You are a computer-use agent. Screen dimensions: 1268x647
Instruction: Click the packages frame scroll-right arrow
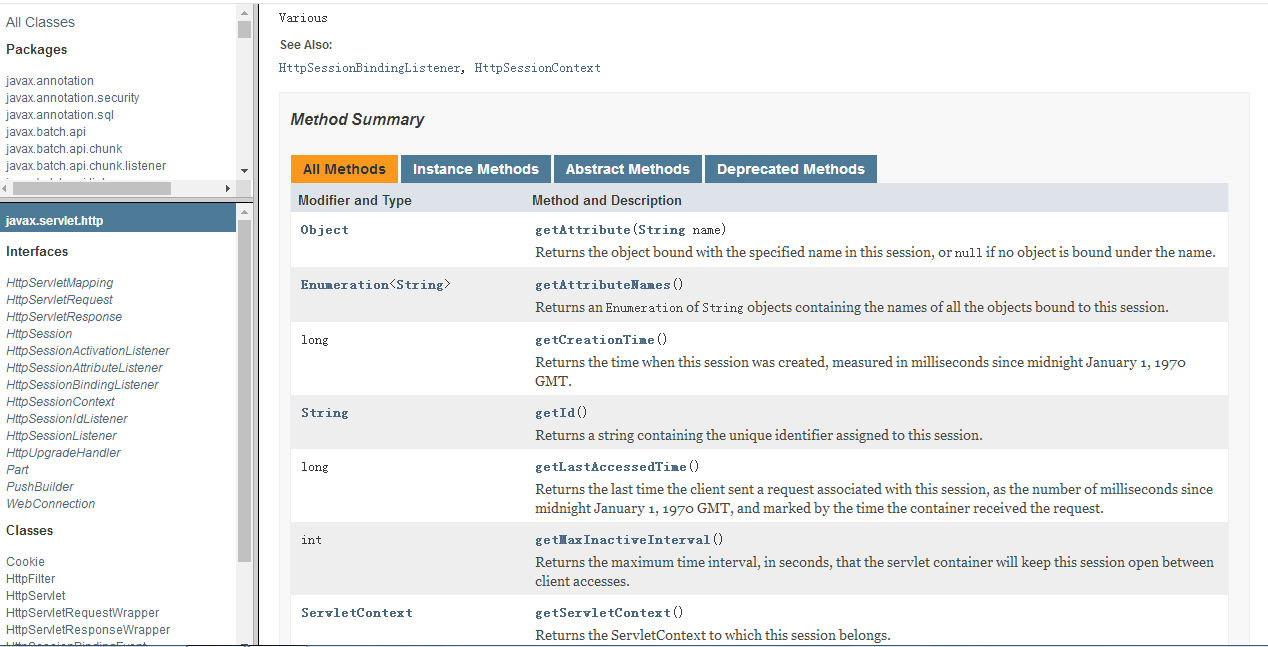click(228, 188)
